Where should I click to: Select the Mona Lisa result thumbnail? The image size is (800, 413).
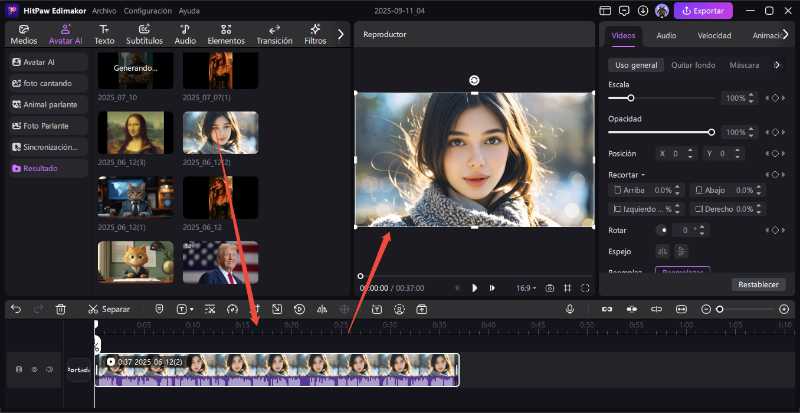click(x=135, y=133)
